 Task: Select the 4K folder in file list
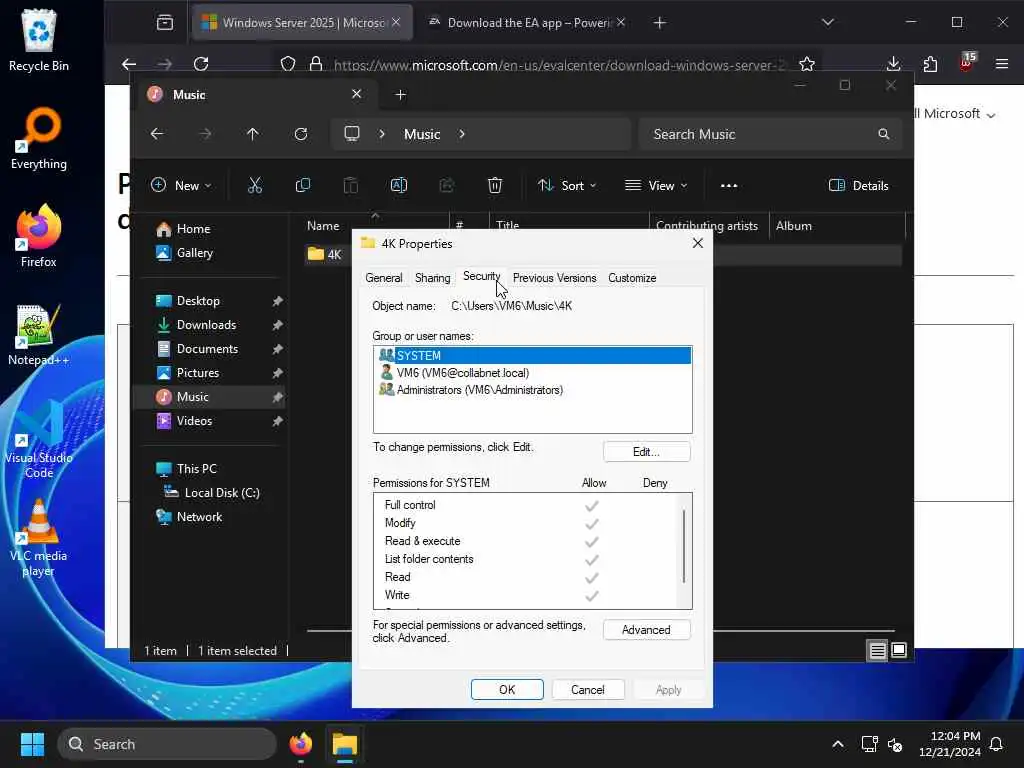[326, 254]
